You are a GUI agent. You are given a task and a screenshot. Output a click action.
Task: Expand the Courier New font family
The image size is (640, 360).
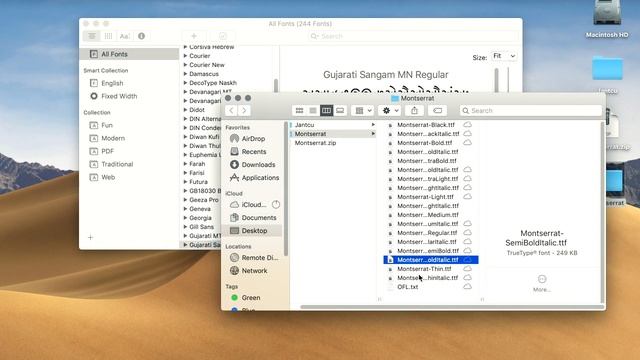point(185,65)
